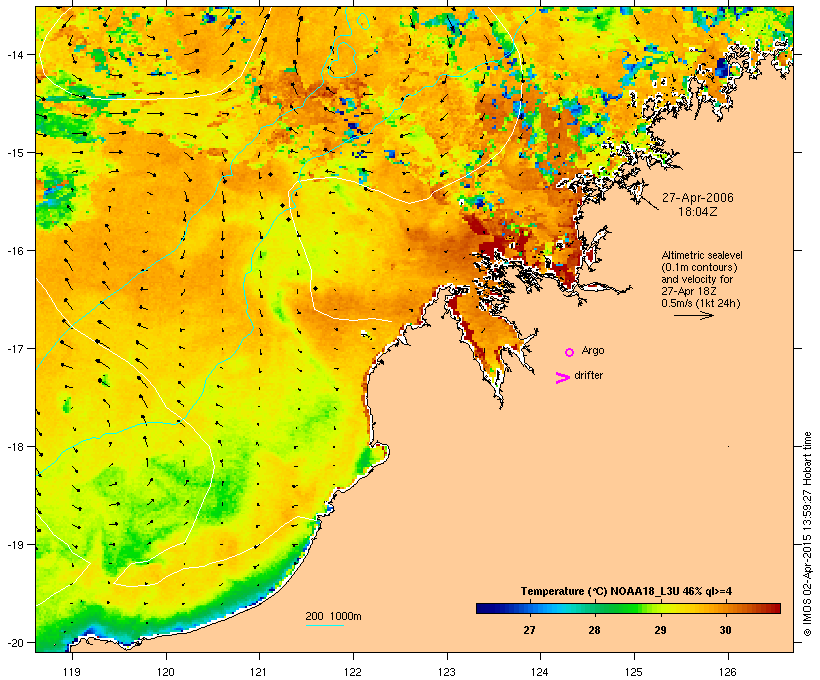Click the temperature color bar

[x=628, y=608]
